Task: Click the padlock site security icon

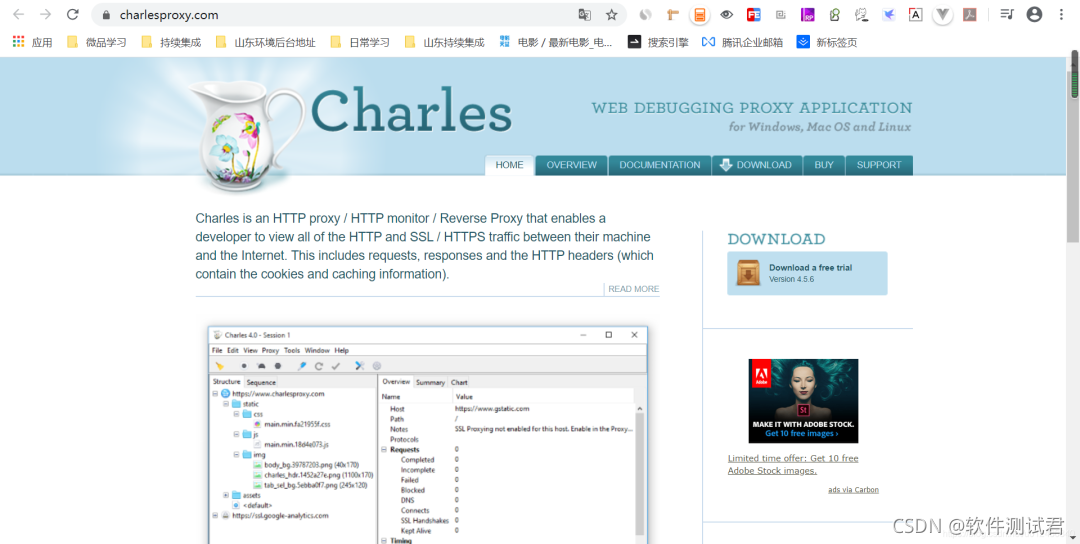Action: 105,15
